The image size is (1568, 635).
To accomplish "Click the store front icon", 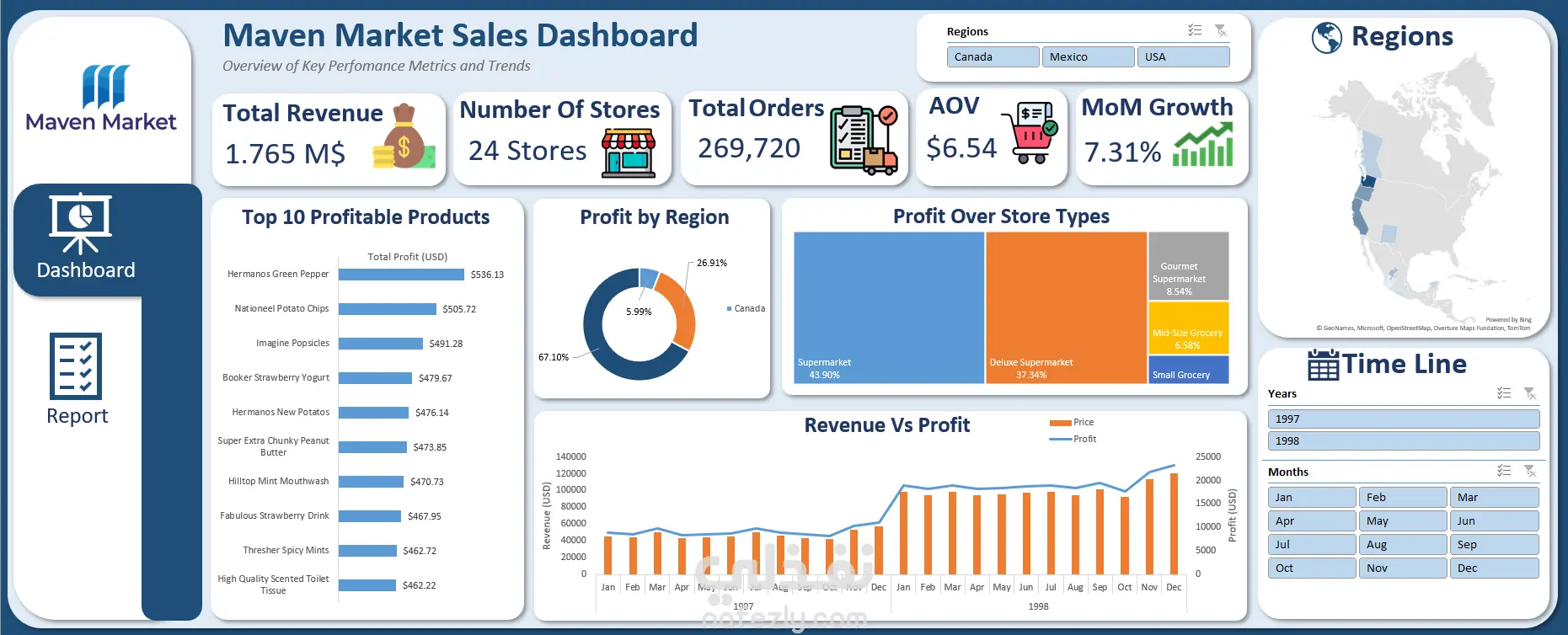I will coord(629,153).
